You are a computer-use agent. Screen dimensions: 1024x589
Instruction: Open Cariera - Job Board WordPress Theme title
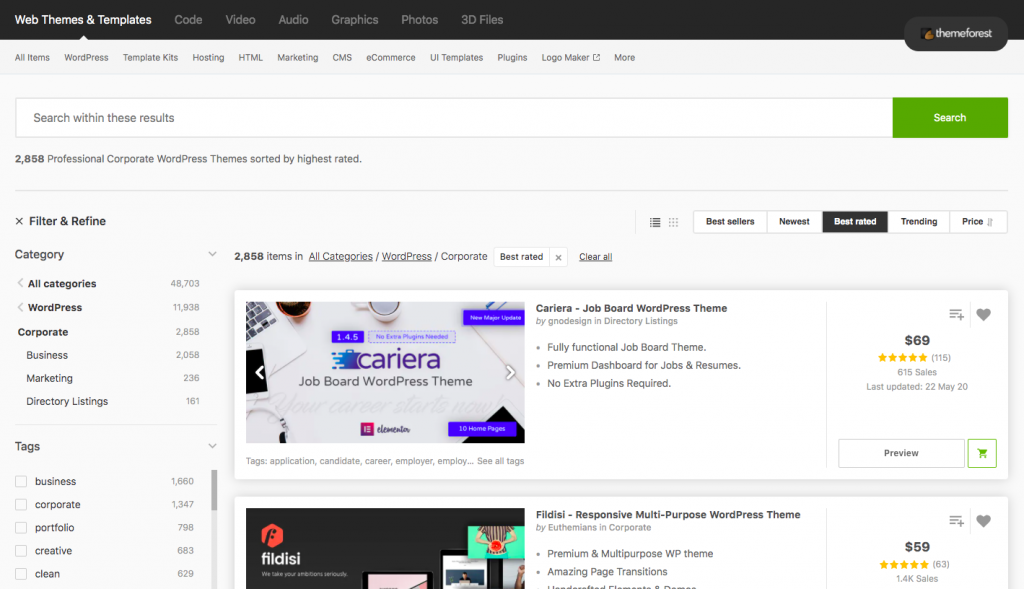[x=632, y=308]
